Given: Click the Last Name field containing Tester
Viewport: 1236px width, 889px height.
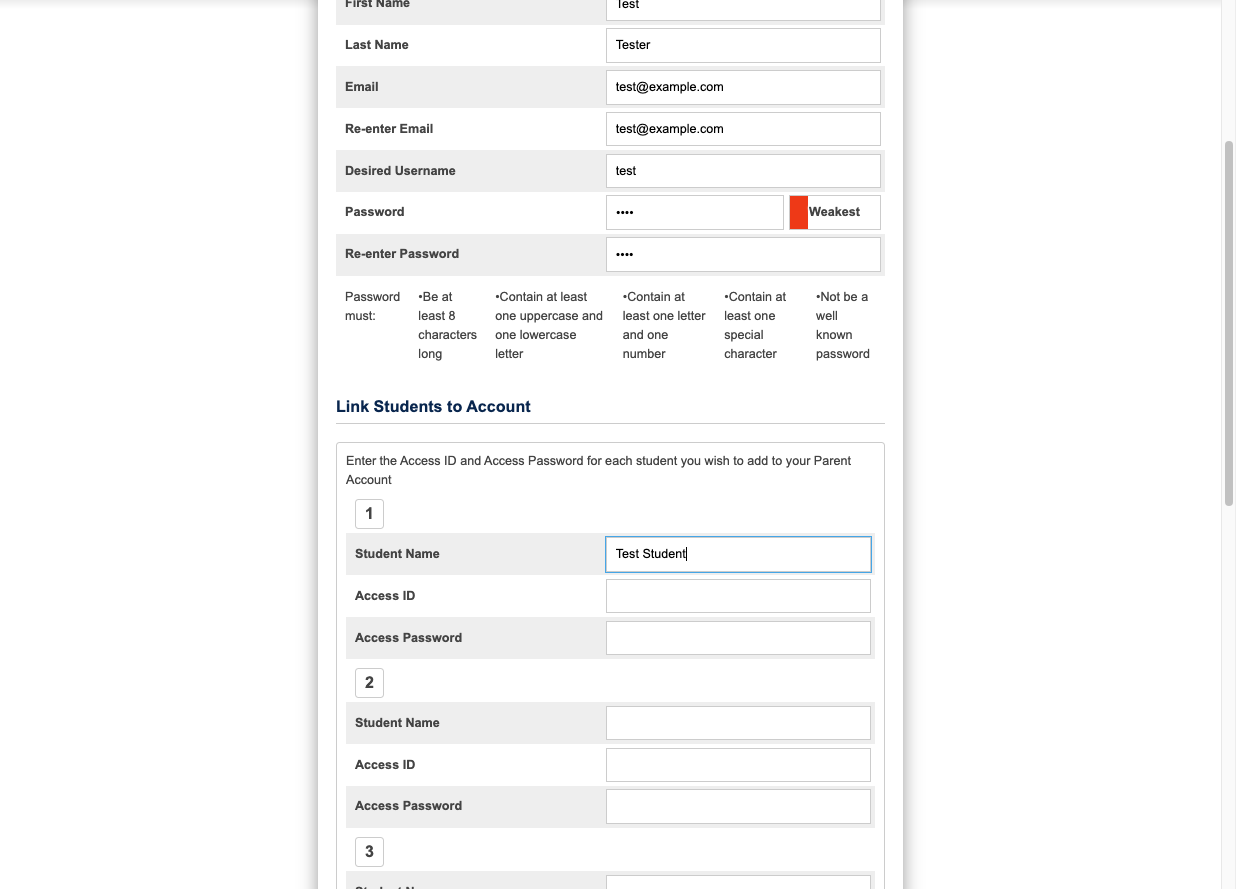Looking at the screenshot, I should 743,45.
